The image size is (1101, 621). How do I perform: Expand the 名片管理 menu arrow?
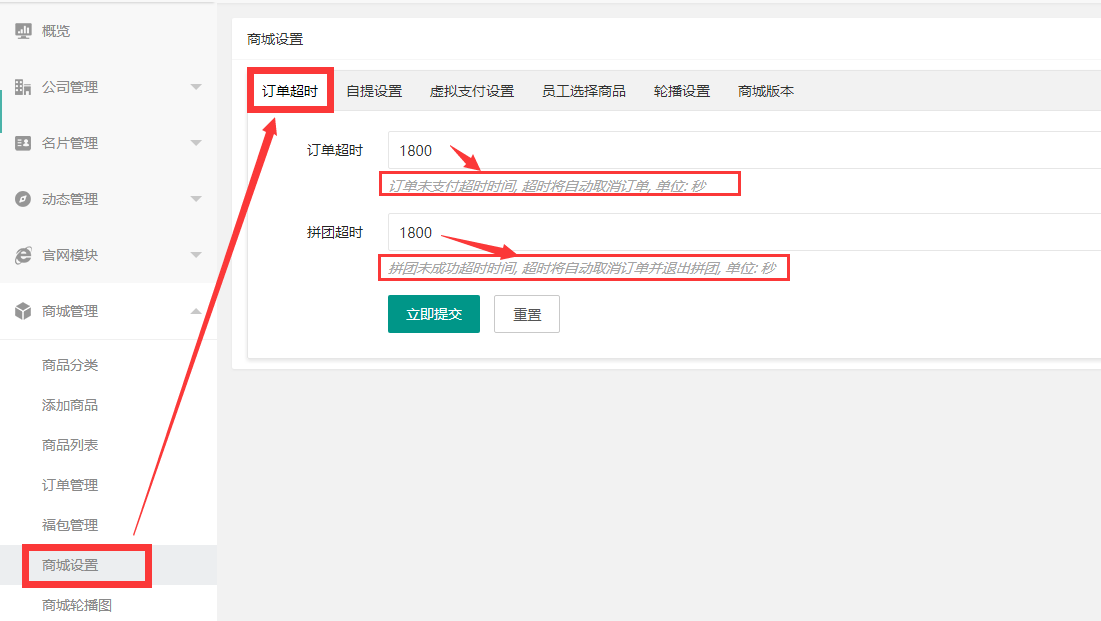[x=196, y=143]
